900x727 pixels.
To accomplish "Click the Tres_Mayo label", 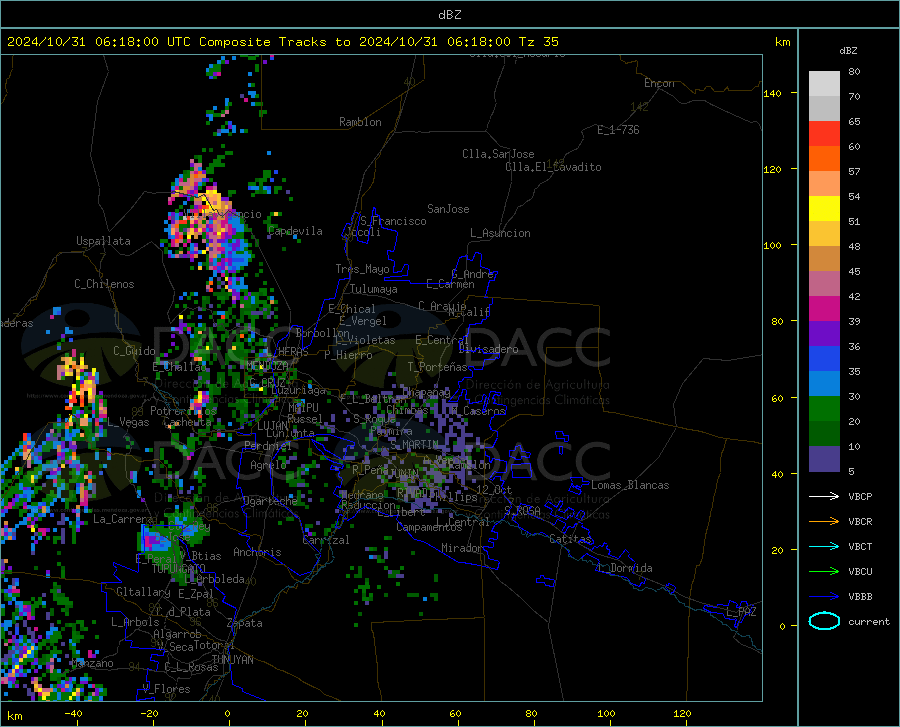I will (x=362, y=269).
